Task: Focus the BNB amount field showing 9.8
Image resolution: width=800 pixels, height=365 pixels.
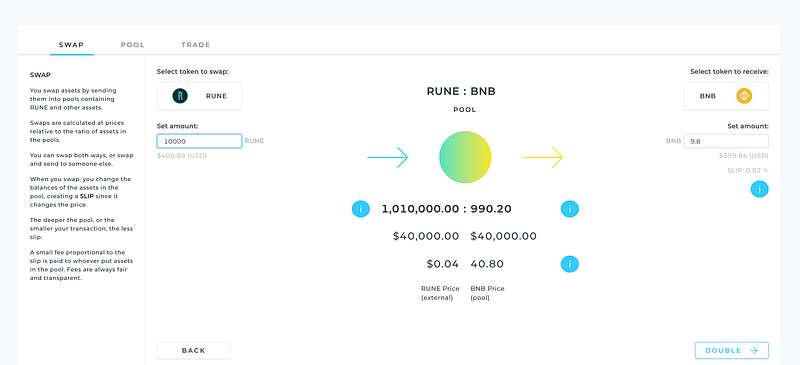Action: pos(726,141)
